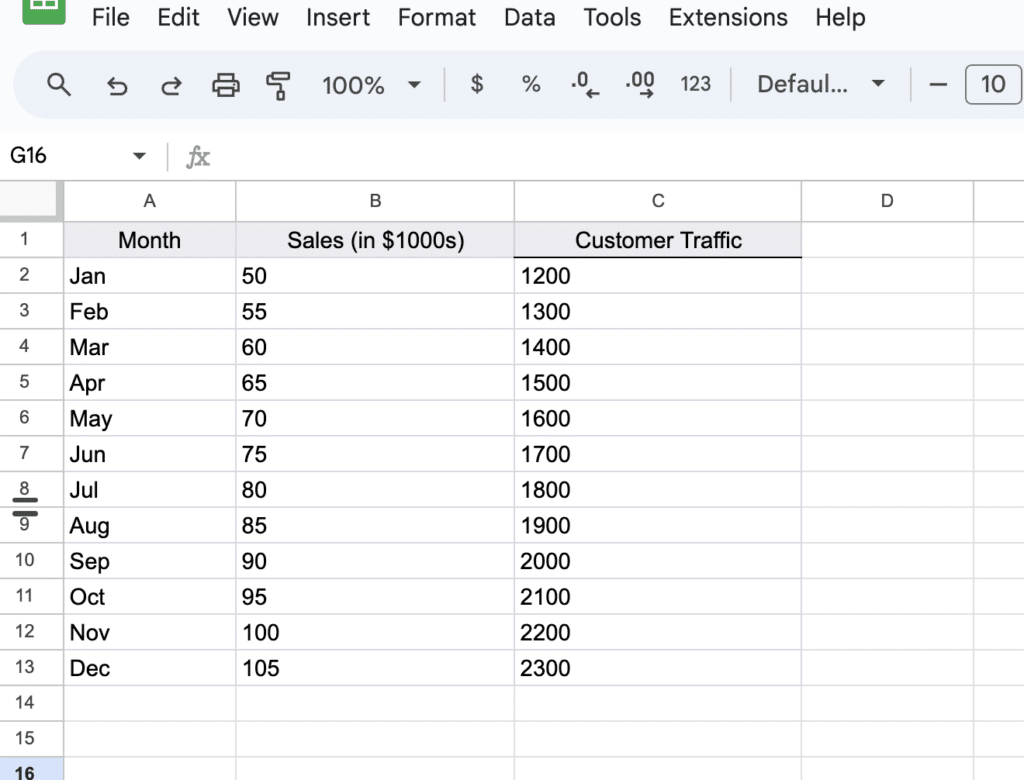Select the Oct cell

click(x=150, y=596)
